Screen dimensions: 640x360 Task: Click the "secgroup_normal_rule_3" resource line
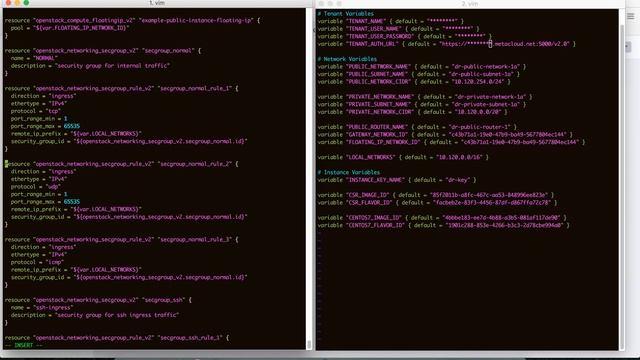point(122,240)
